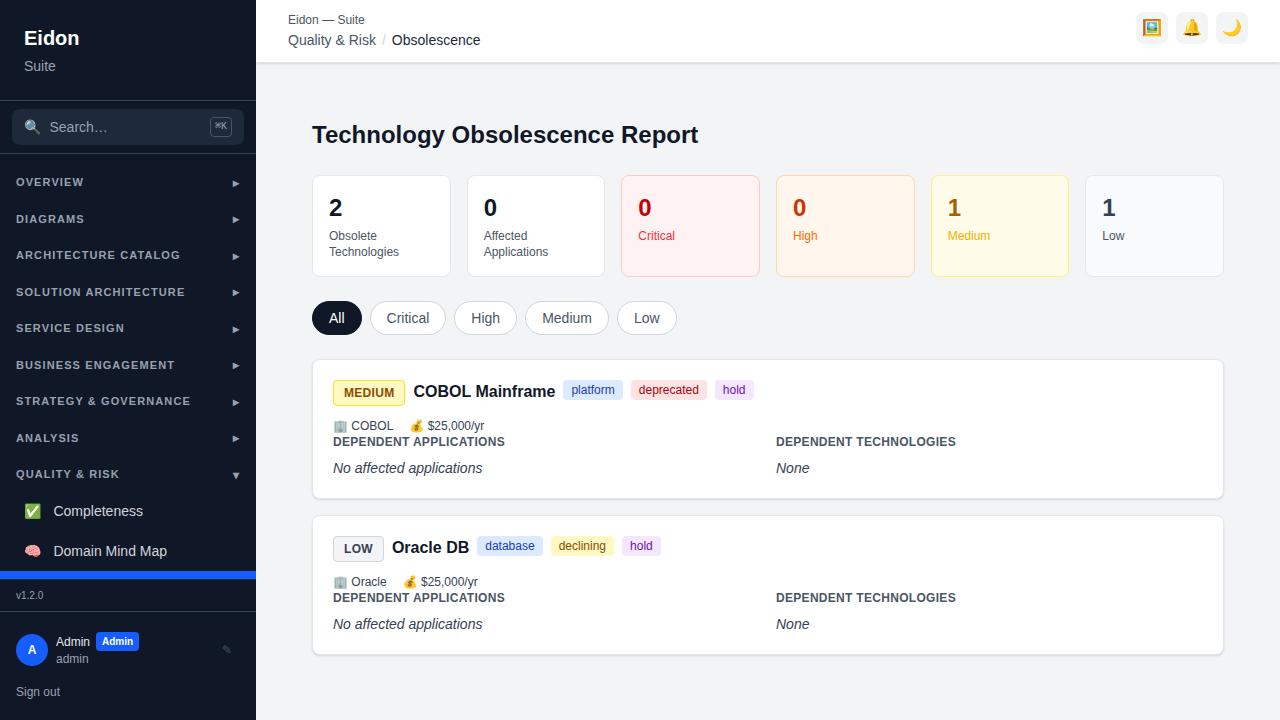Click the search magnifier icon
The width and height of the screenshot is (1280, 720).
(32, 127)
